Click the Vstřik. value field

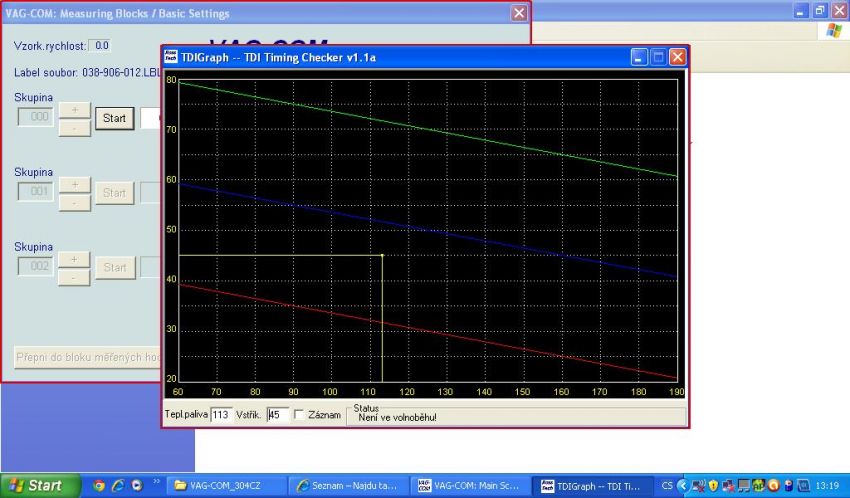point(277,414)
